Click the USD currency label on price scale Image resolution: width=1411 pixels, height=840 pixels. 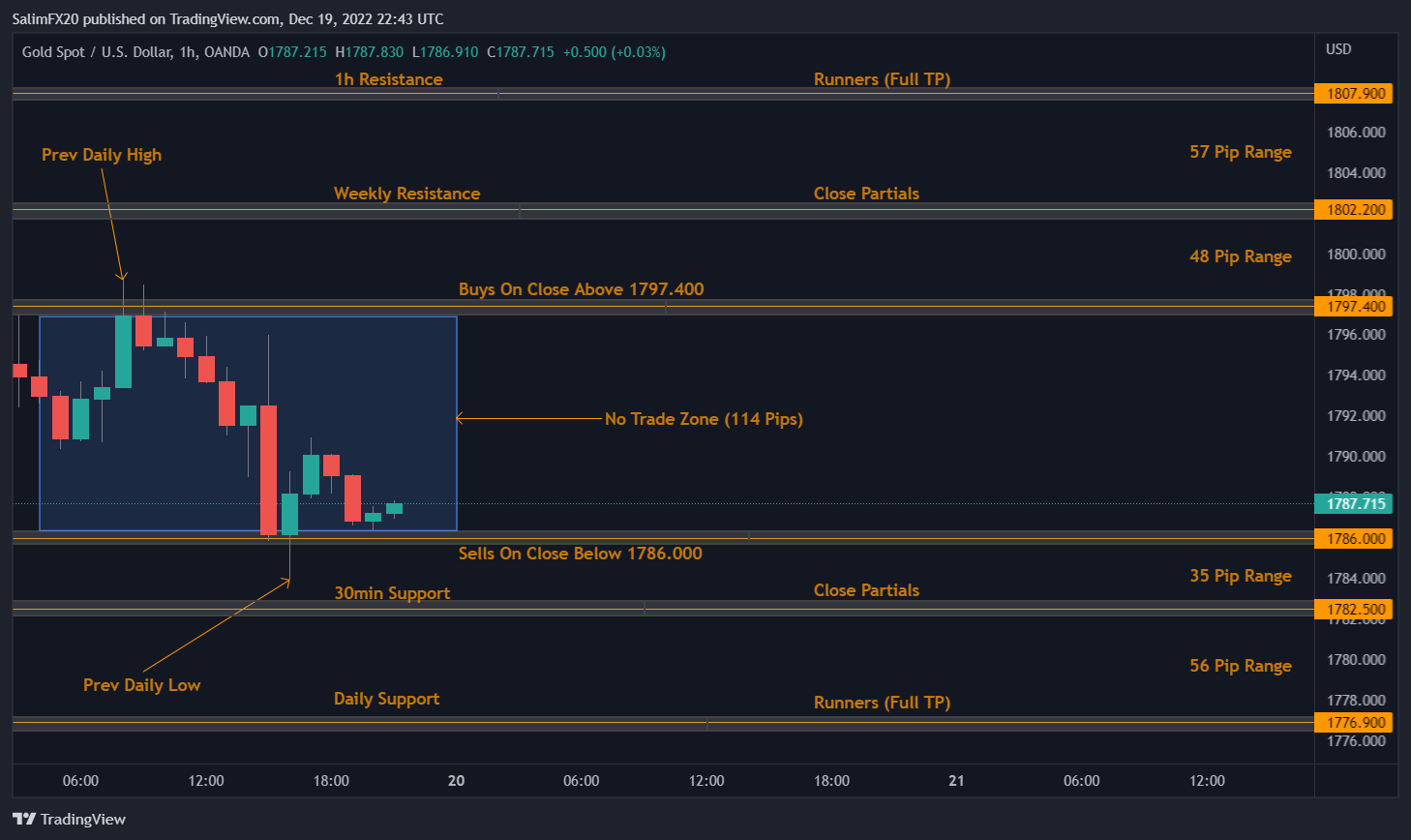pos(1337,48)
